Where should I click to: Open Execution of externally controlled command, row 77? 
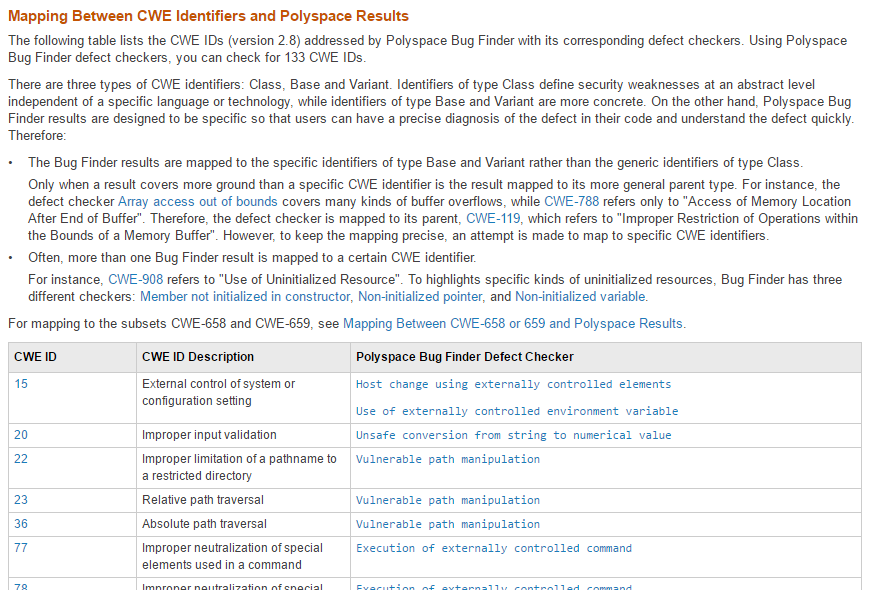point(493,548)
